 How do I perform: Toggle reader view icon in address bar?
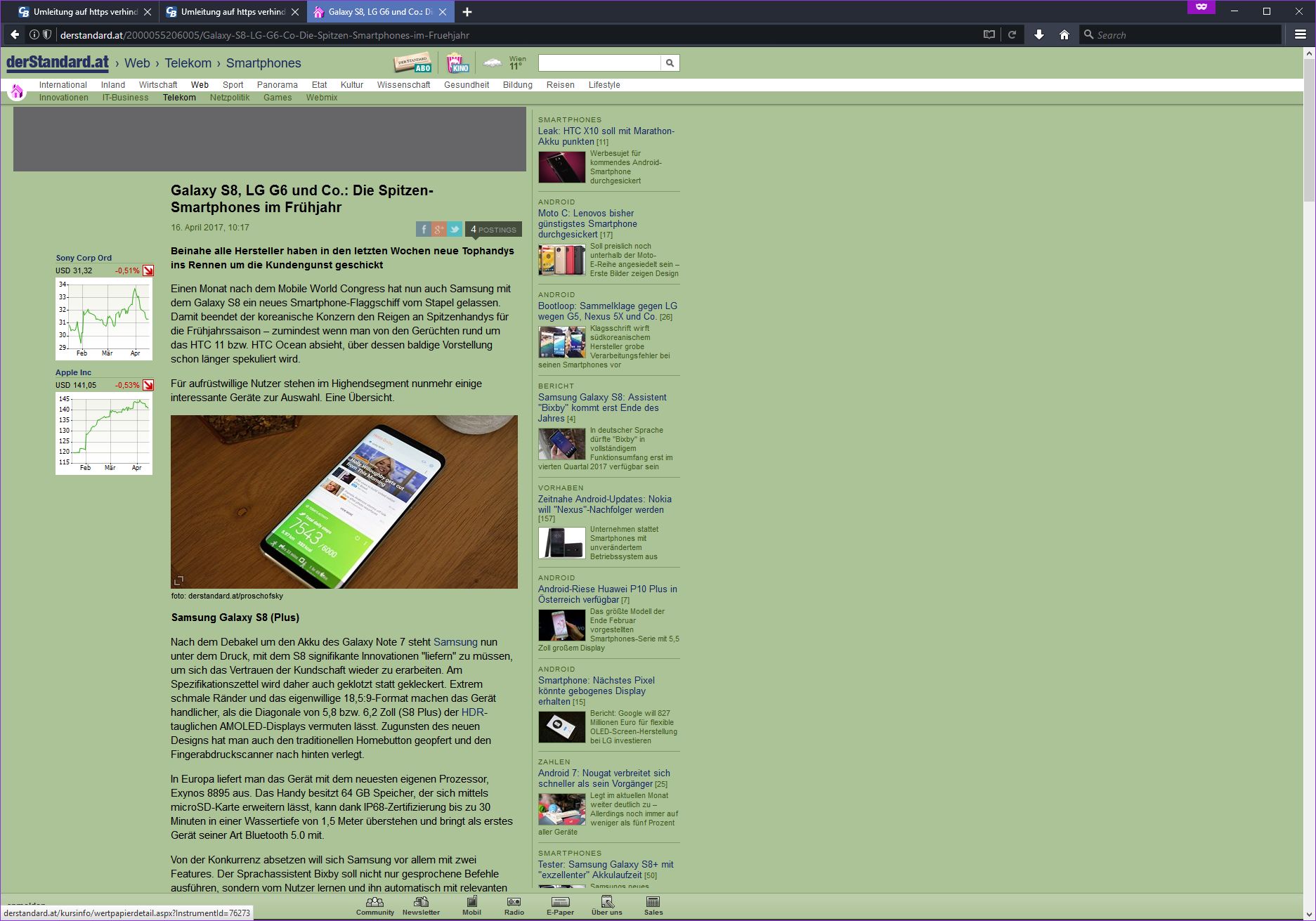pyautogui.click(x=989, y=34)
